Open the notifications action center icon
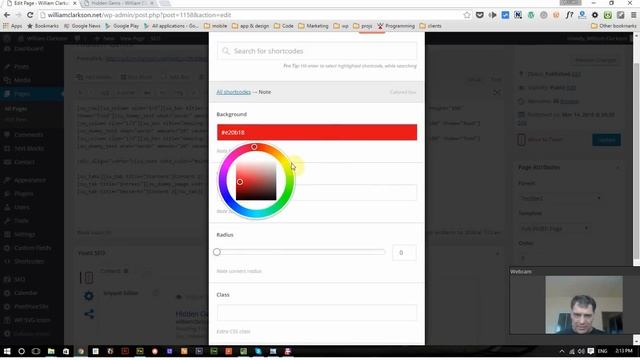Viewport: 640px width, 360px height. [591, 351]
